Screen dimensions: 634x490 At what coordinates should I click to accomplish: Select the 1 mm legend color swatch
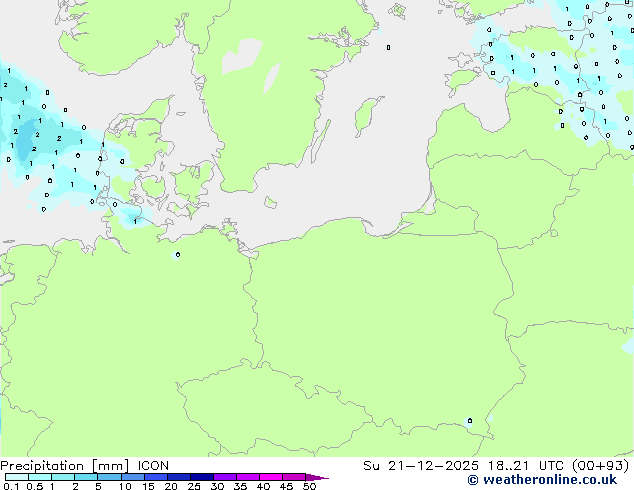63,477
